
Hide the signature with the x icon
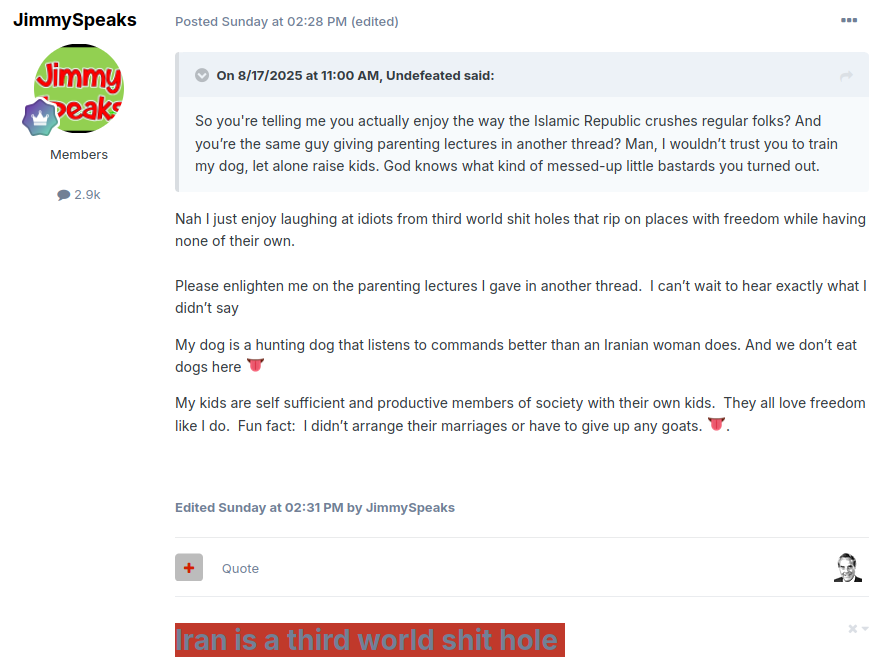853,629
